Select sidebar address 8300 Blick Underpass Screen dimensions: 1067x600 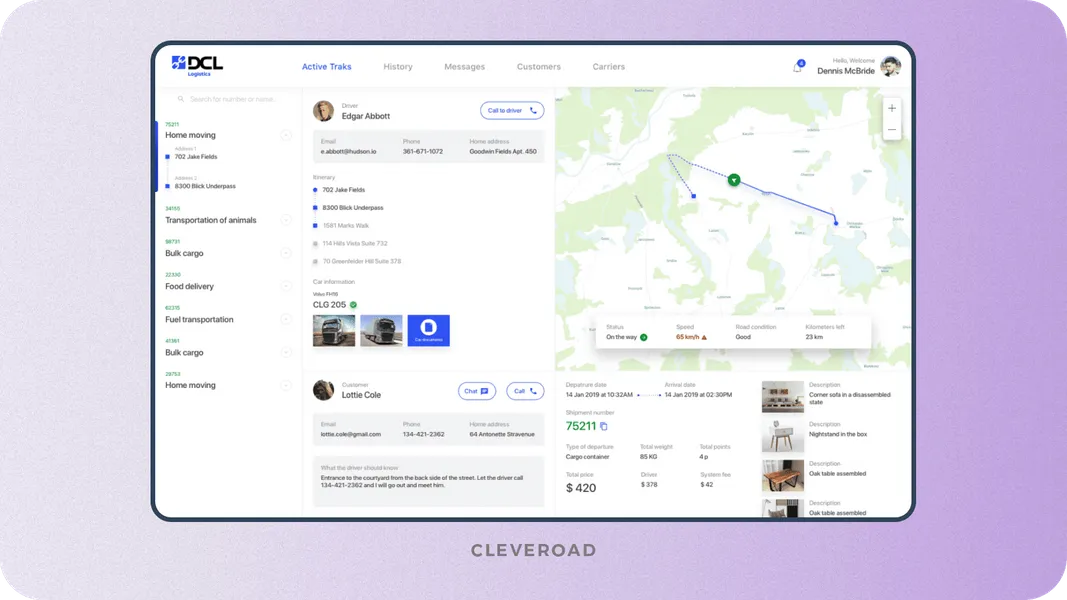[205, 186]
